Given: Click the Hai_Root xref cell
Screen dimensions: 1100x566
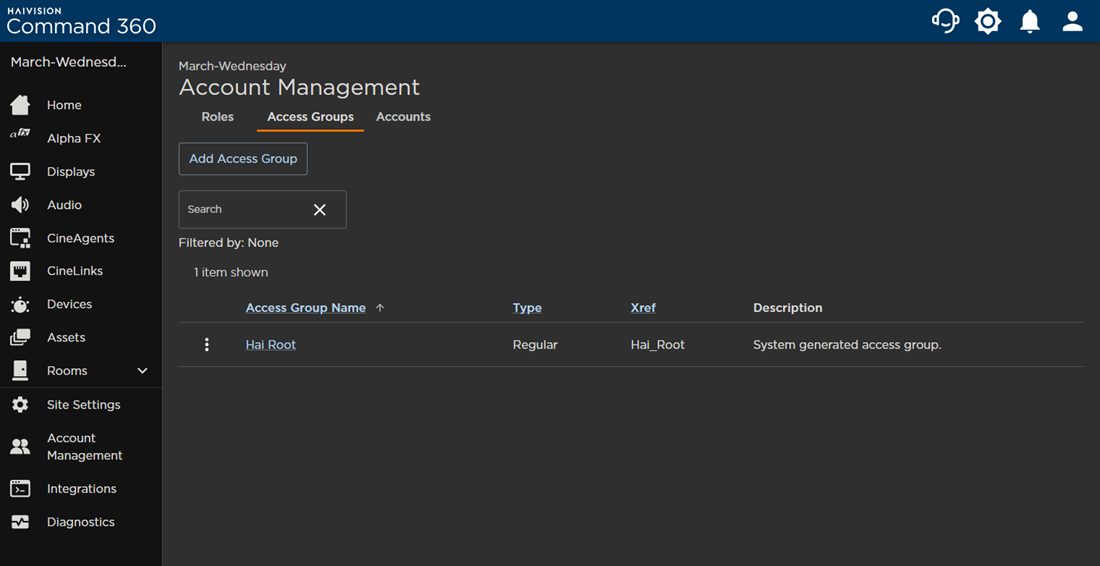Looking at the screenshot, I should click(657, 344).
